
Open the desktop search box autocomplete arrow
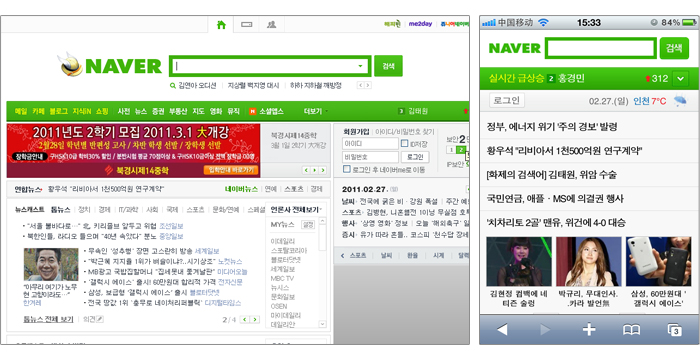(360, 66)
